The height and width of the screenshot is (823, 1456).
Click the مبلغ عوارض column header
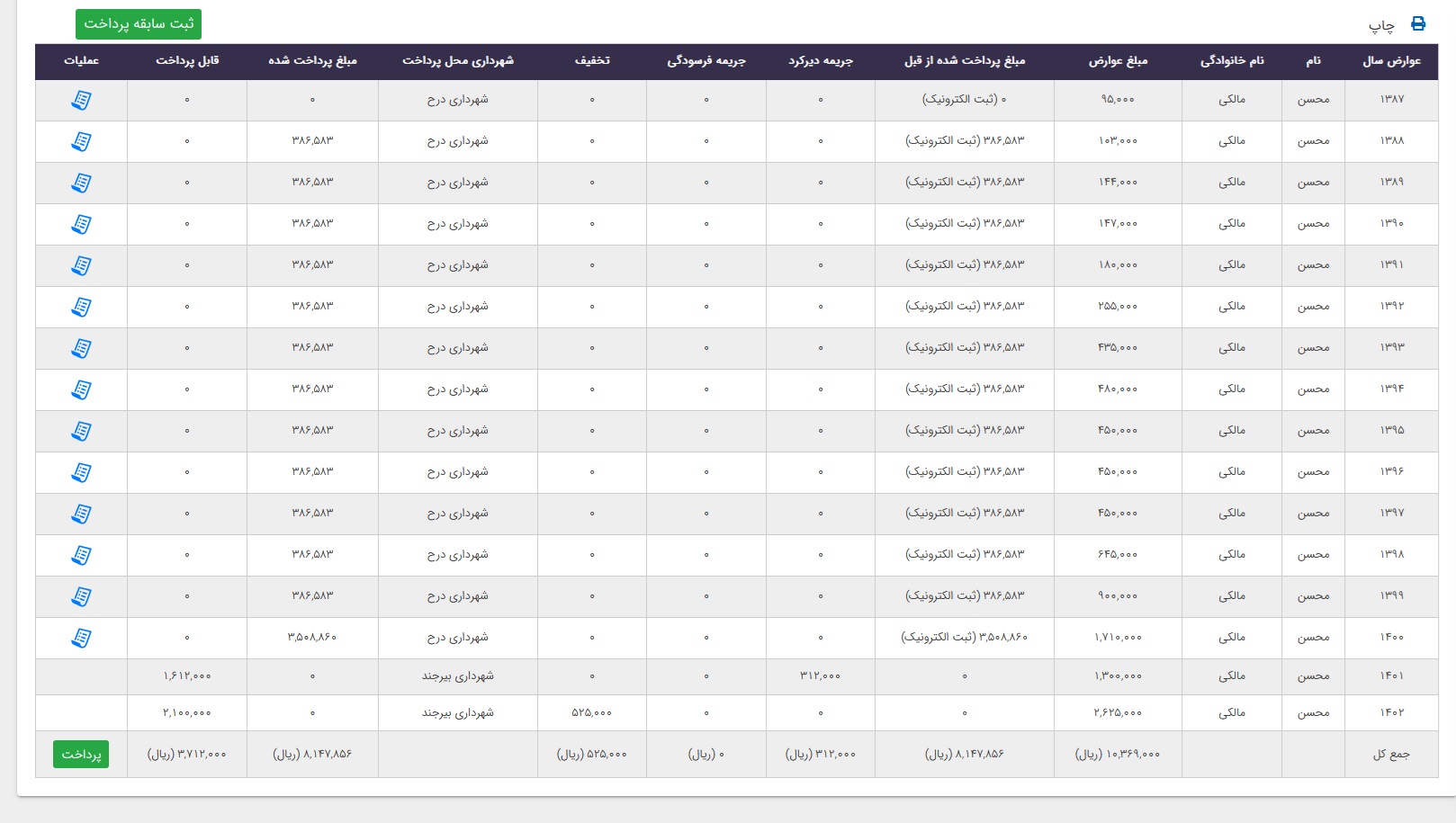[1118, 61]
